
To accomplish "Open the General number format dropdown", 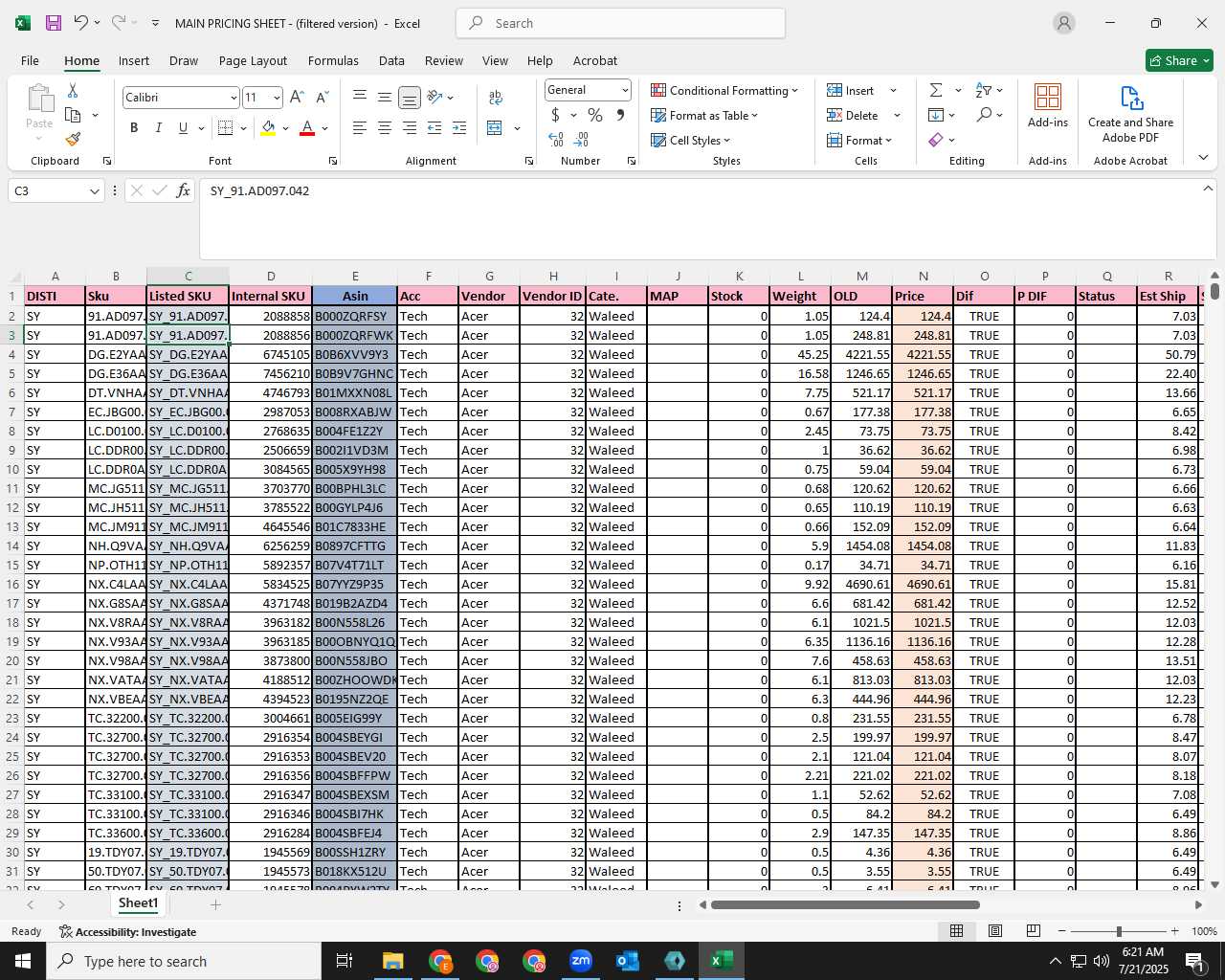I will [x=625, y=90].
